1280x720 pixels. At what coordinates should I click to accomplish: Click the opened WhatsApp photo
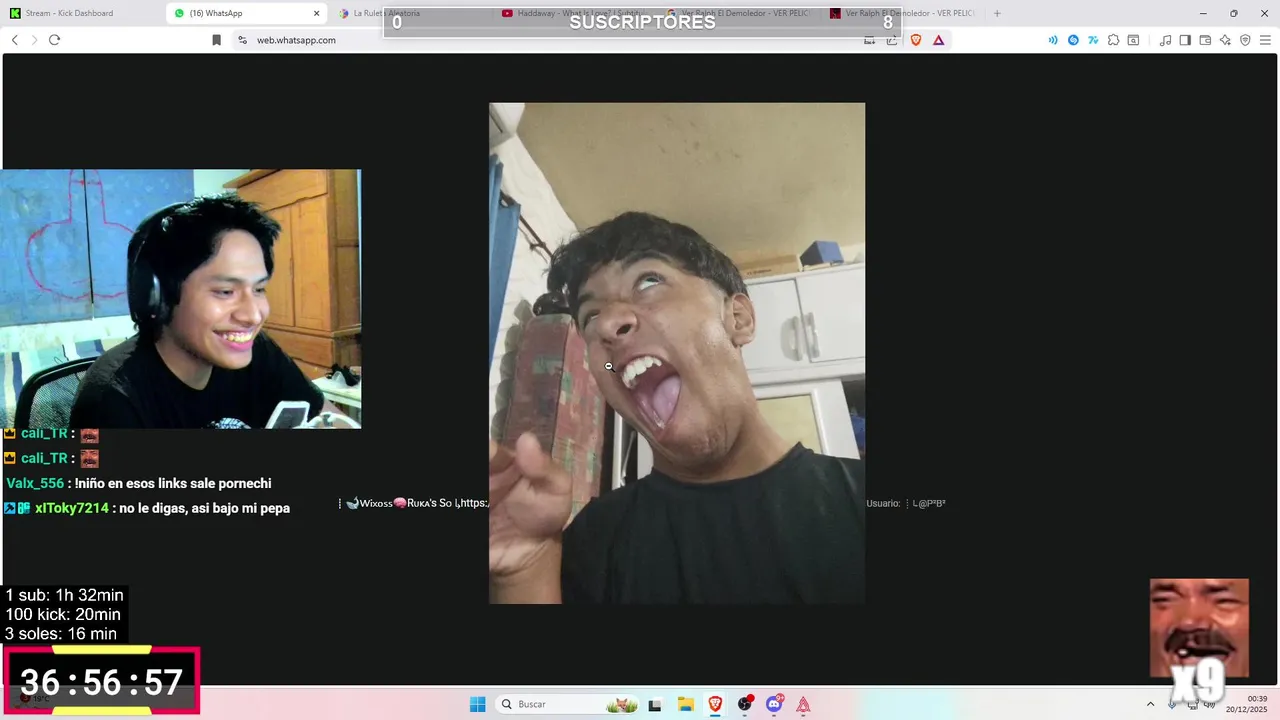coord(677,353)
